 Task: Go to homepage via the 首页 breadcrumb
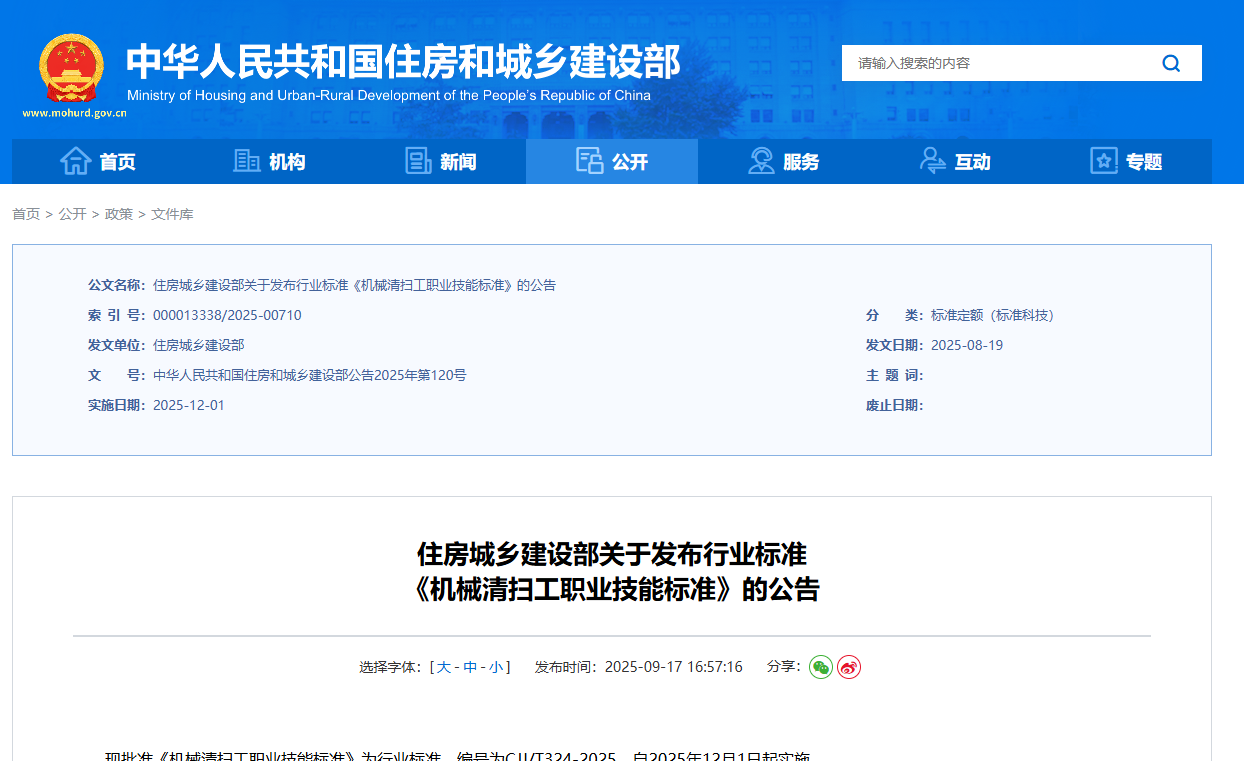(25, 213)
